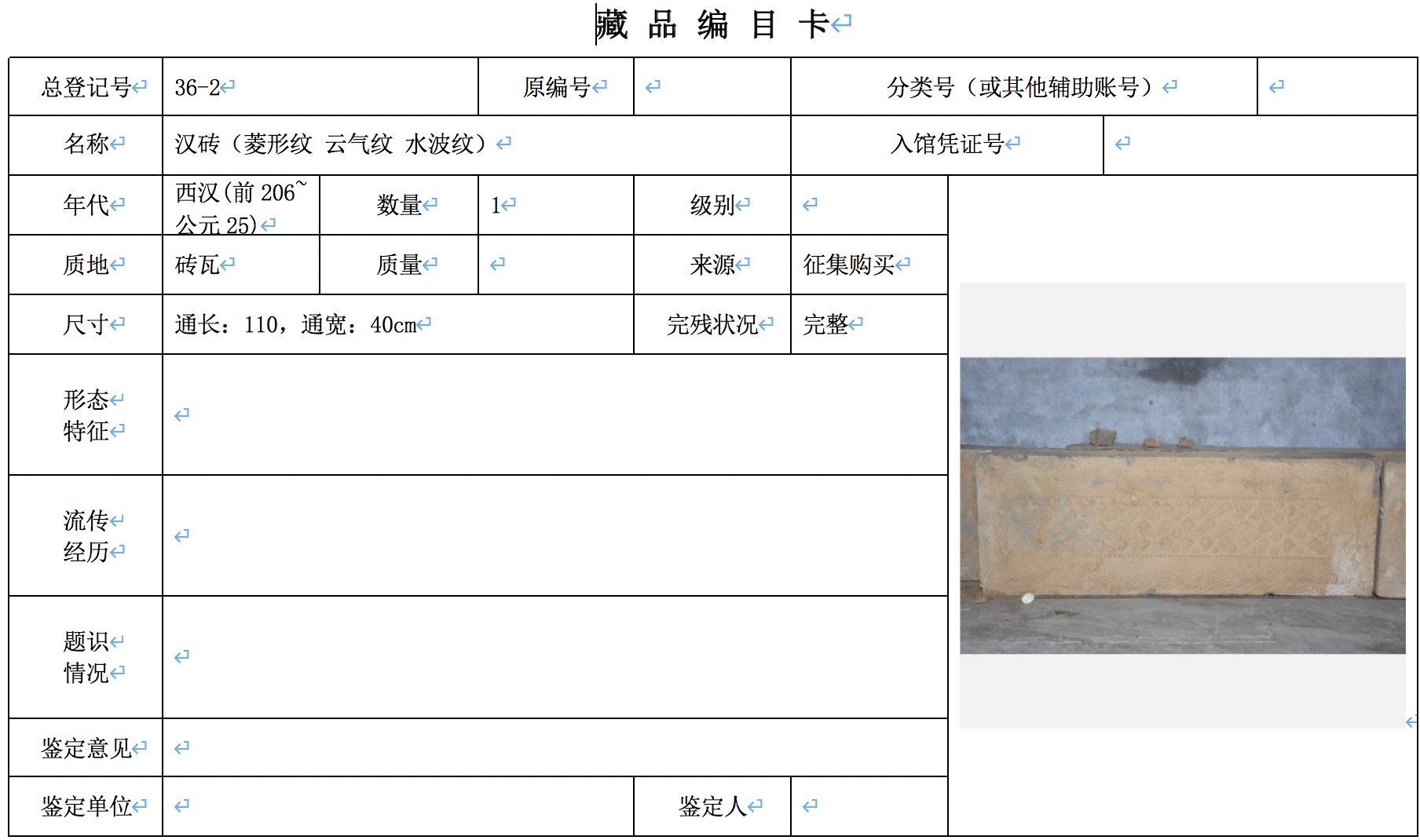Click the registration number 36-2 cell
This screenshot has height=840, width=1420.
pyautogui.click(x=320, y=86)
